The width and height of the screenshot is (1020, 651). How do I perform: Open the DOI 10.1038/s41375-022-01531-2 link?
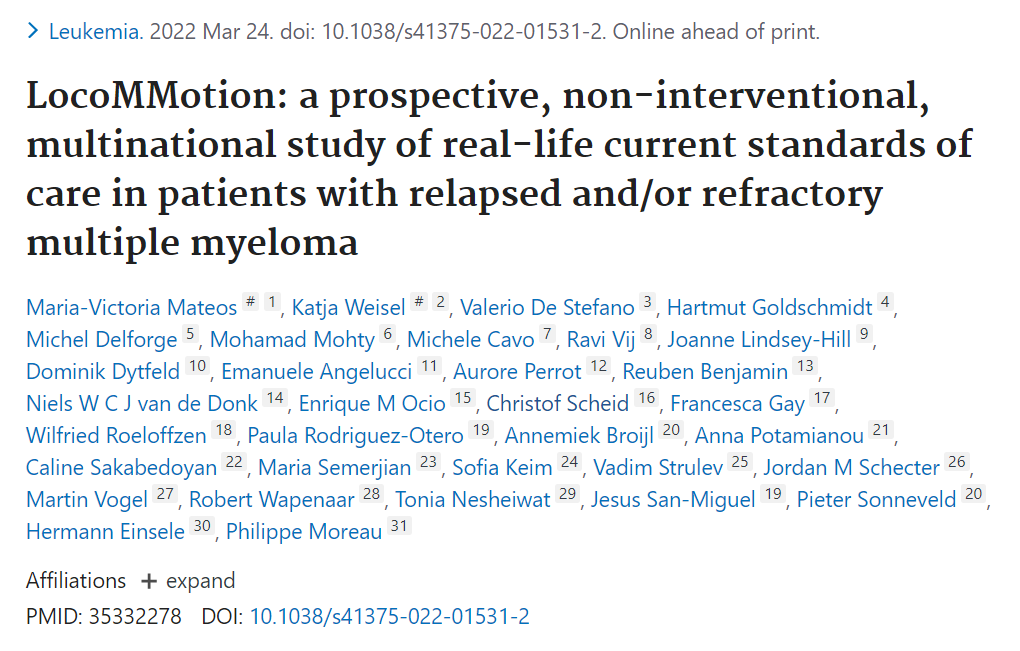pyautogui.click(x=389, y=616)
